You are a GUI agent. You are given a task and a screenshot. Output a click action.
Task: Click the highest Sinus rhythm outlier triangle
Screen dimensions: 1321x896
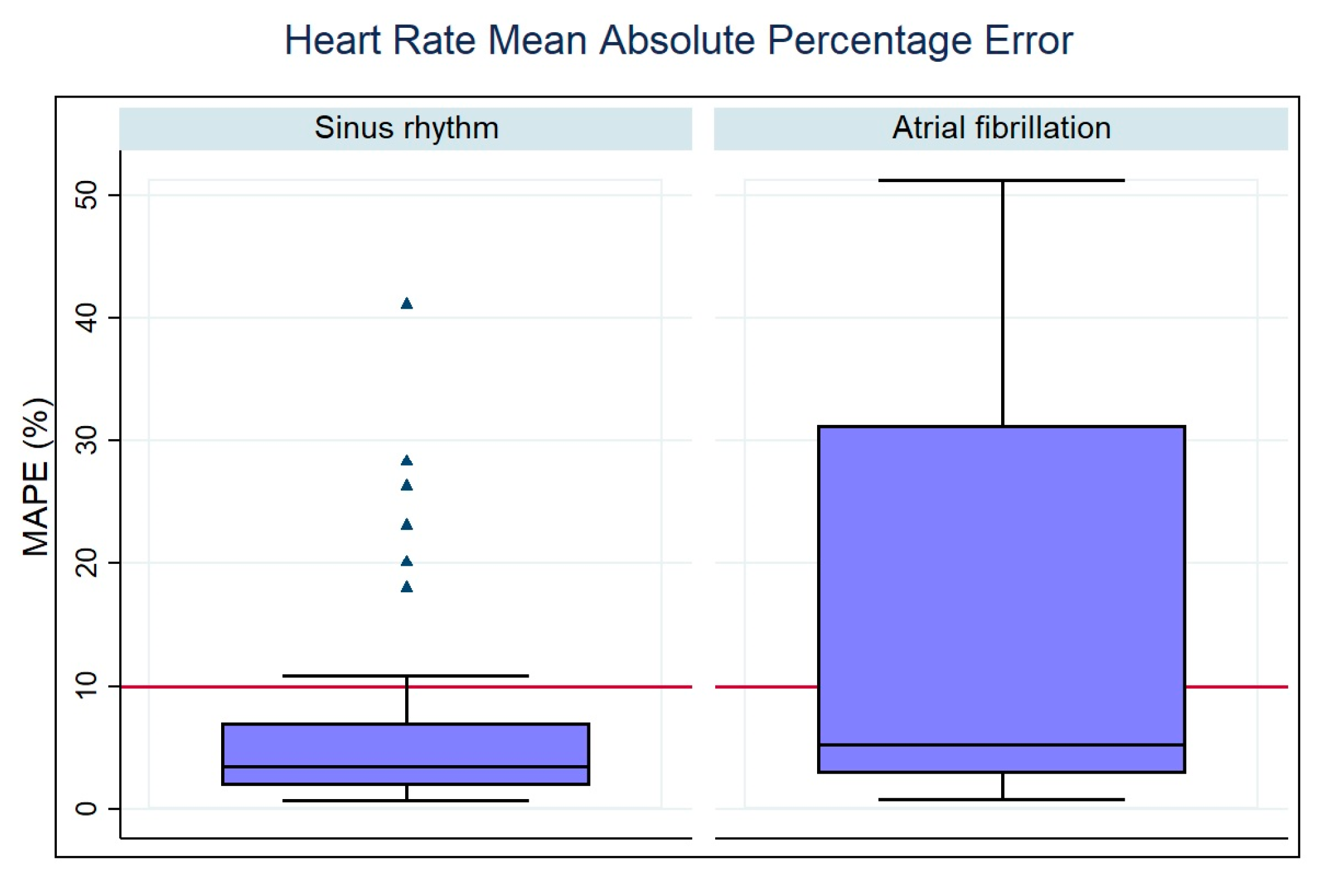[x=406, y=303]
